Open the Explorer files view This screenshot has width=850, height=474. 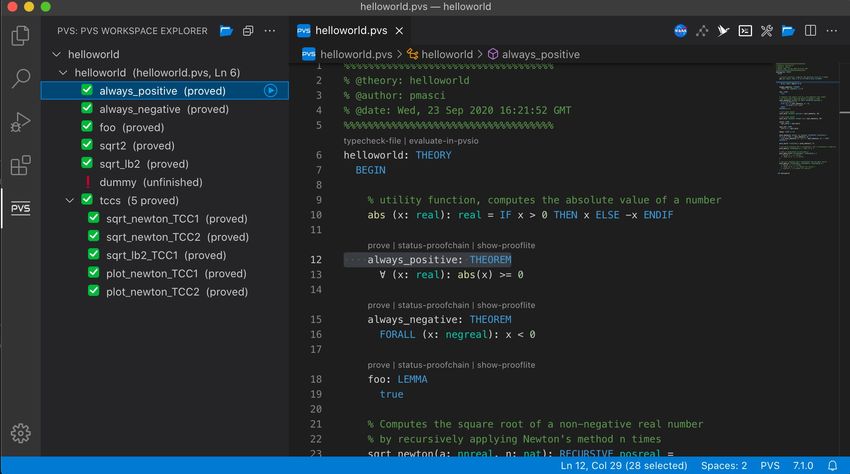[x=20, y=36]
